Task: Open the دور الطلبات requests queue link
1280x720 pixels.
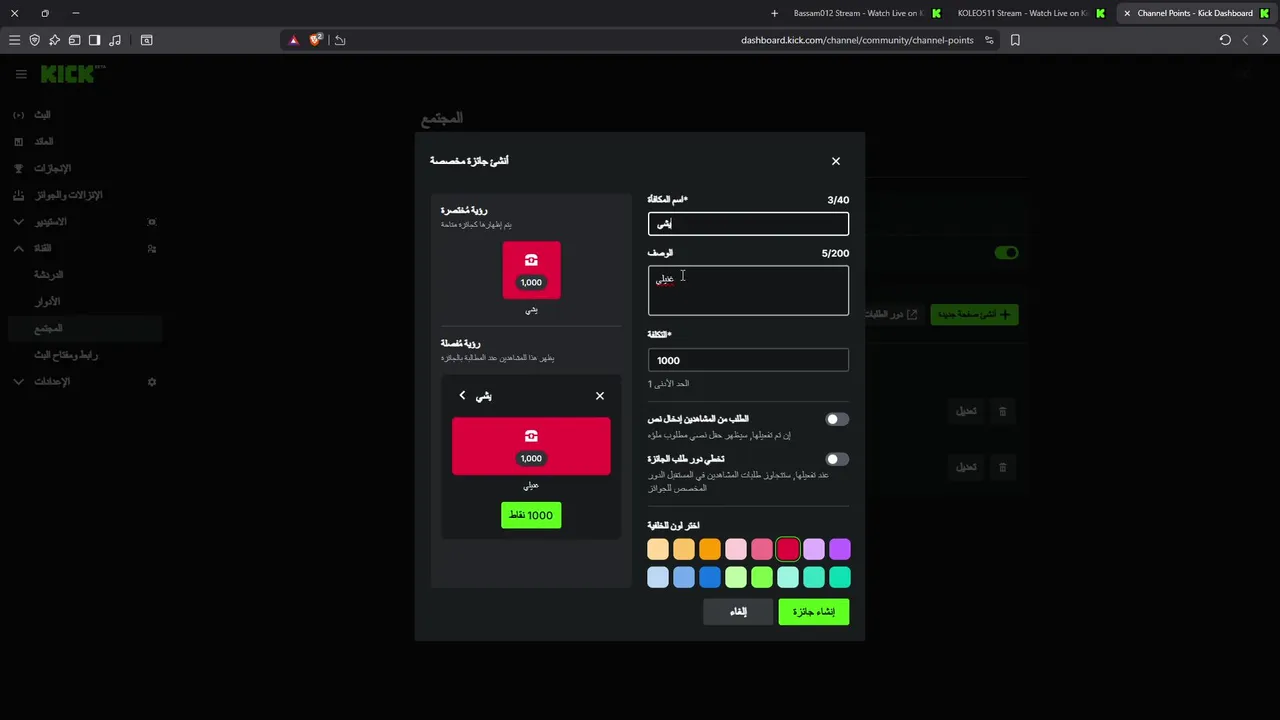Action: pyautogui.click(x=890, y=314)
